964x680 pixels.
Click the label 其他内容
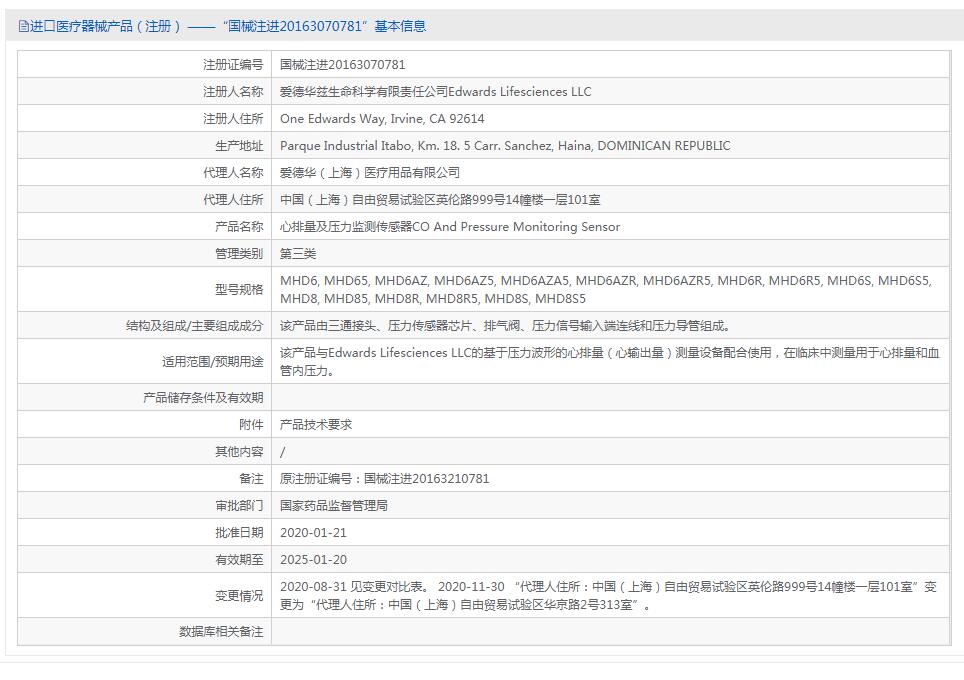(239, 452)
